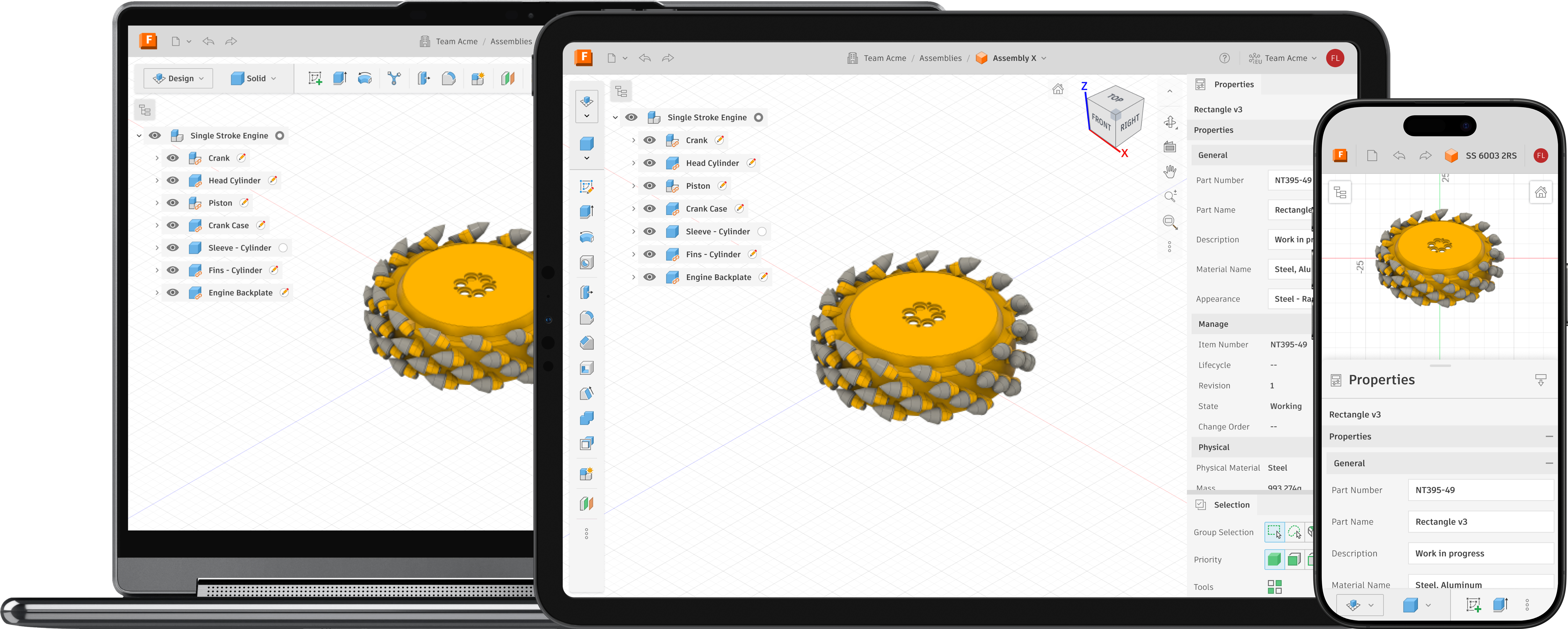This screenshot has width=1568, height=629.
Task: Click the Zoom tool in the tablet navigation bar
Action: tap(1170, 197)
